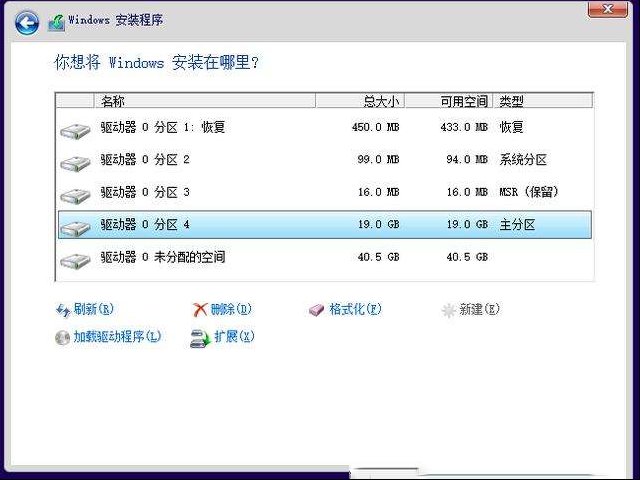Click 分区 4's 19.0 GB total size

[378, 224]
